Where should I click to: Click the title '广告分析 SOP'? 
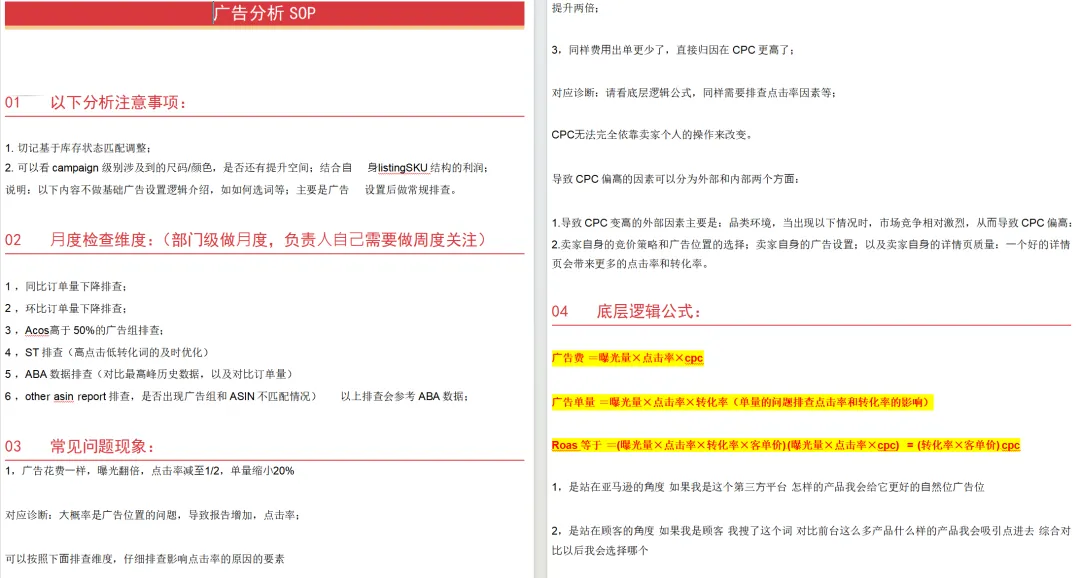[x=264, y=13]
